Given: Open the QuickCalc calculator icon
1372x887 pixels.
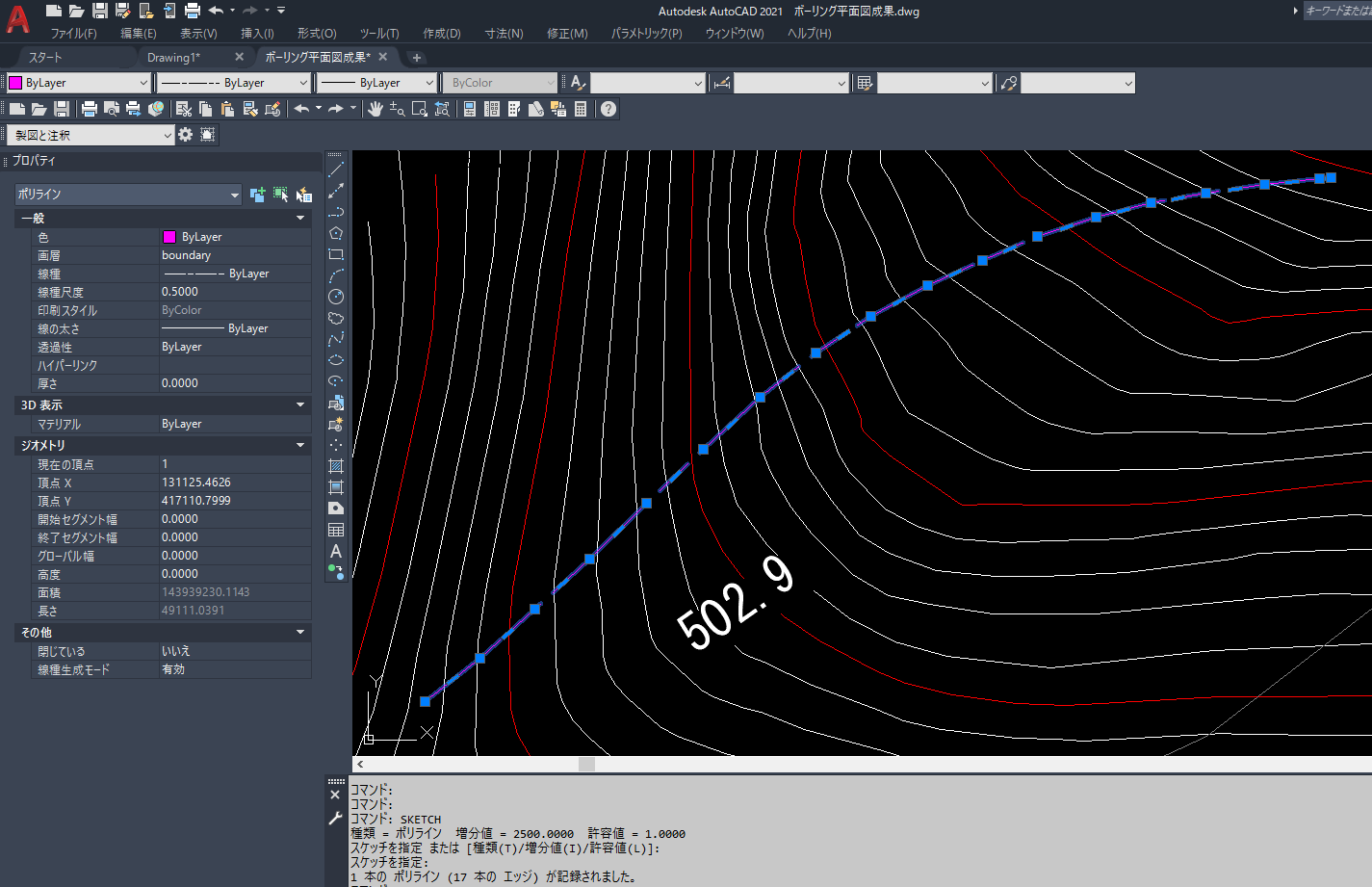Looking at the screenshot, I should (x=581, y=109).
